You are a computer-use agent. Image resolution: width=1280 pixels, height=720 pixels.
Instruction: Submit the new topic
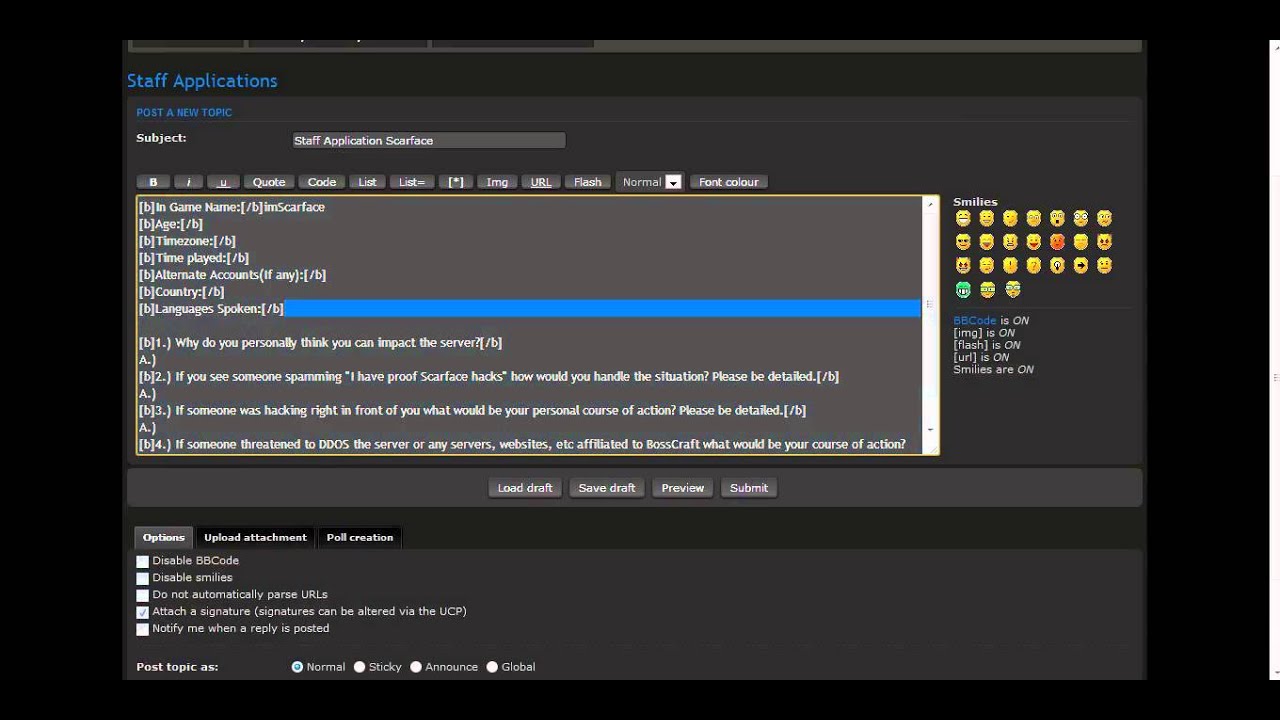pyautogui.click(x=749, y=488)
